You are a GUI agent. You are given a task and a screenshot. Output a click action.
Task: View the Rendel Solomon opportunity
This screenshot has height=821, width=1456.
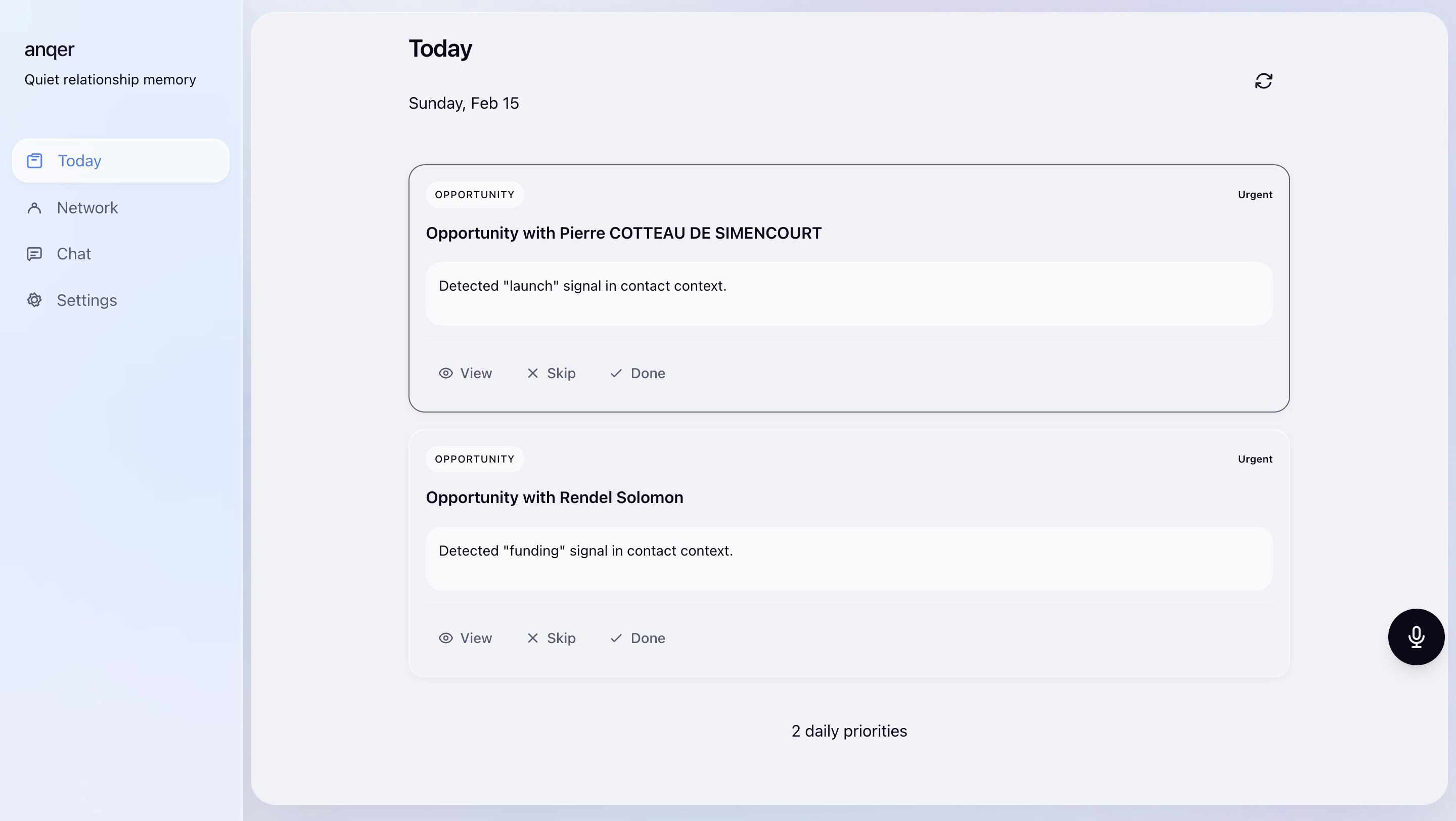(465, 638)
